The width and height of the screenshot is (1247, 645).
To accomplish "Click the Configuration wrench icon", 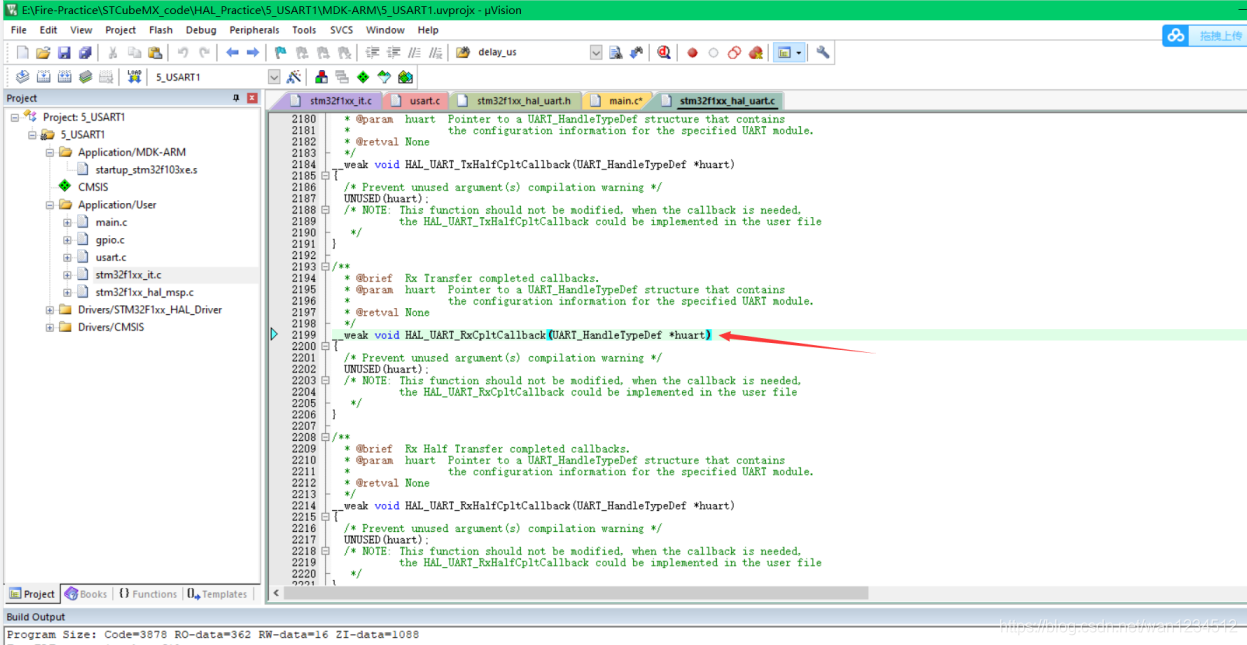I will coord(823,53).
